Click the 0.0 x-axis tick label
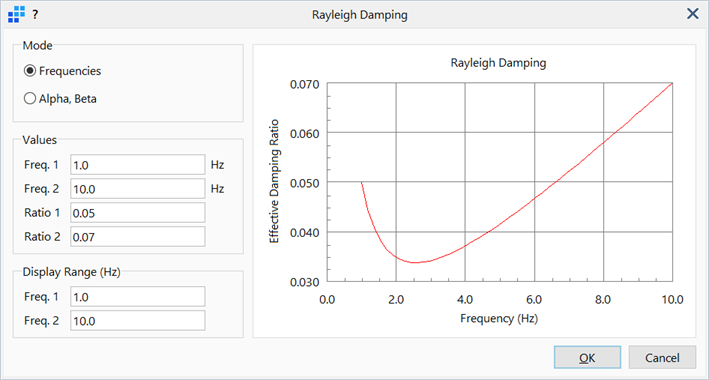The image size is (709, 380). pos(327,299)
